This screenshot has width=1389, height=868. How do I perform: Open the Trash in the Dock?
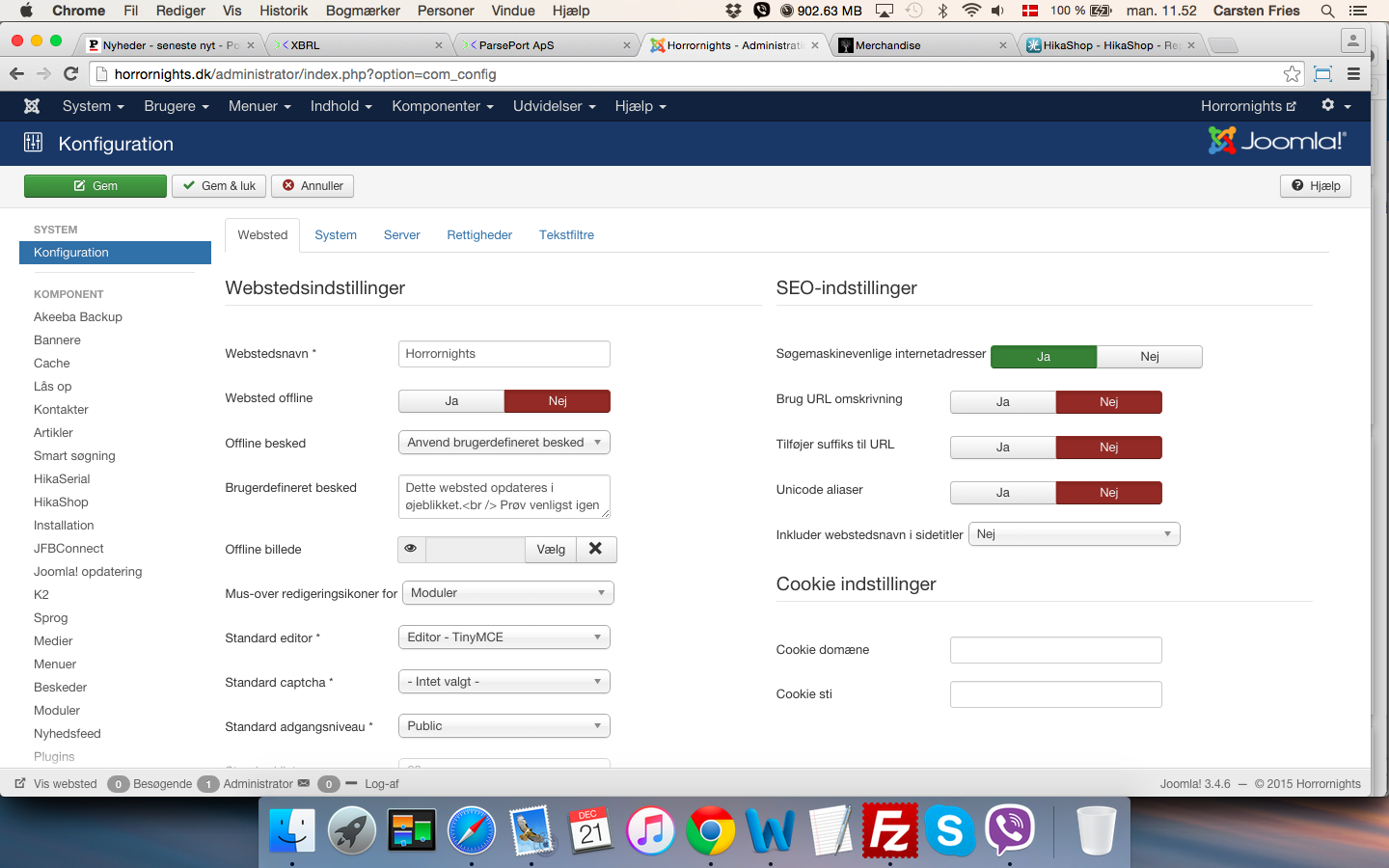pos(1096,829)
